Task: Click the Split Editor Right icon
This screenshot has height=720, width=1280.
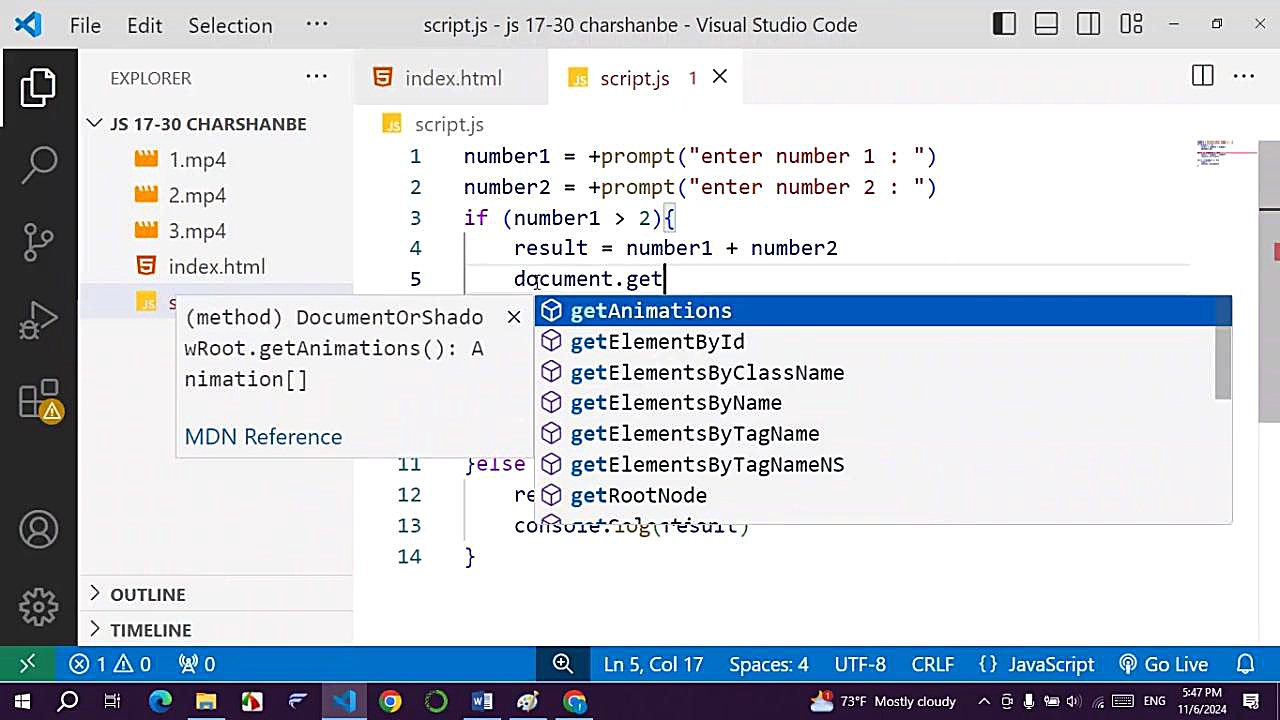Action: coord(1202,77)
